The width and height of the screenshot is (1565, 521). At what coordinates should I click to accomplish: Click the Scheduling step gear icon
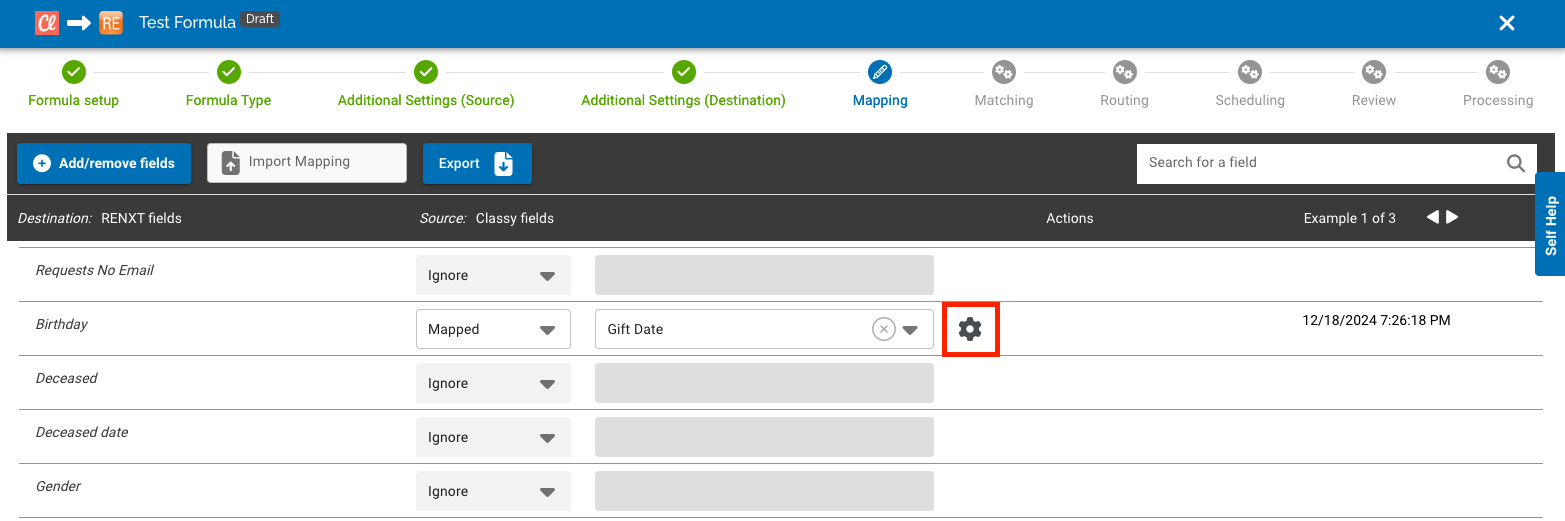(1250, 72)
